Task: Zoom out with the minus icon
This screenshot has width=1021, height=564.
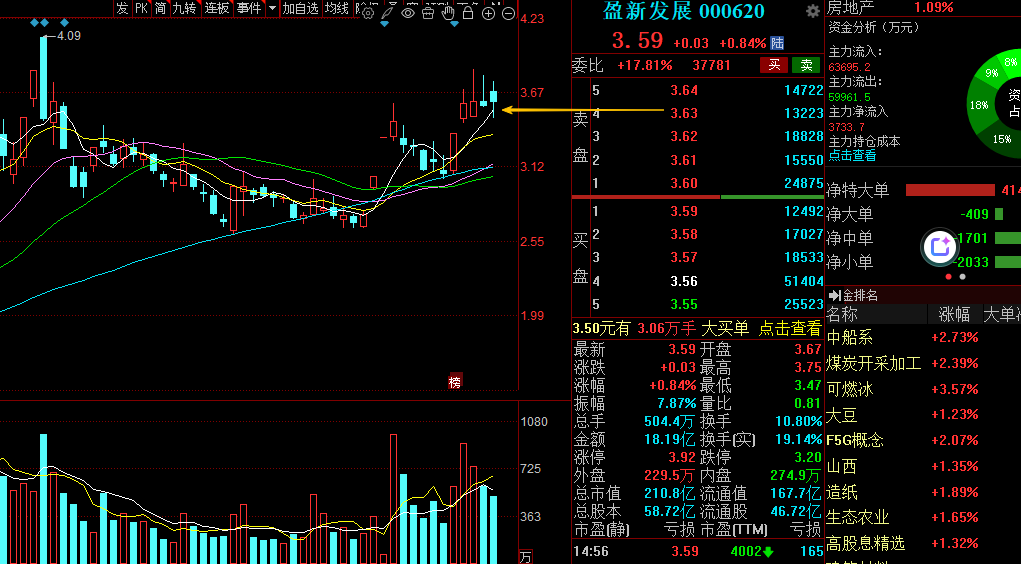Action: click(x=509, y=13)
